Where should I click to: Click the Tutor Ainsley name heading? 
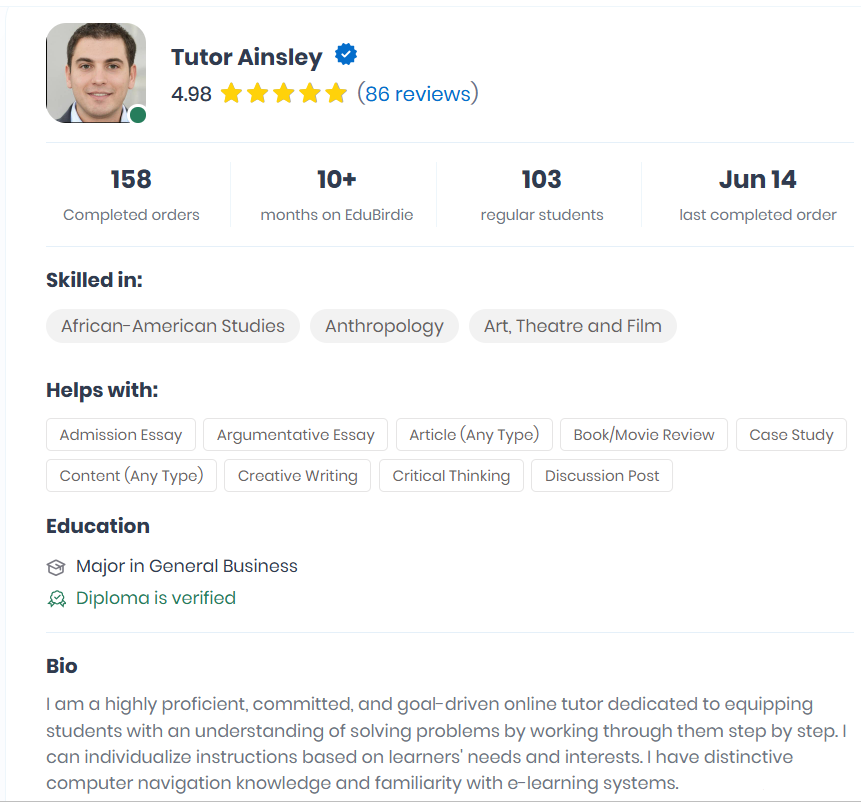pos(247,57)
